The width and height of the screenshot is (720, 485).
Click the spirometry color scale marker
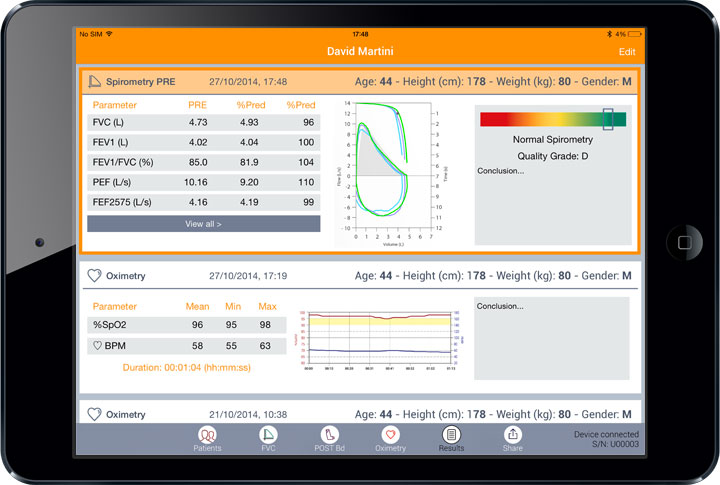coord(608,119)
